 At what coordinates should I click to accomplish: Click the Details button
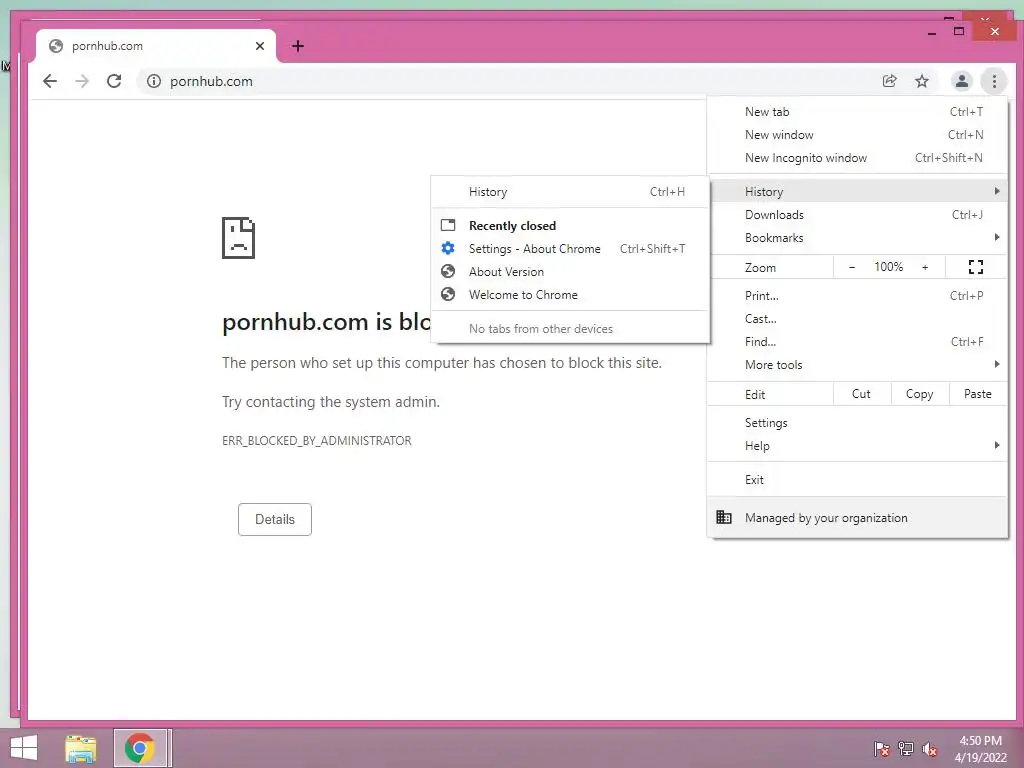(275, 519)
